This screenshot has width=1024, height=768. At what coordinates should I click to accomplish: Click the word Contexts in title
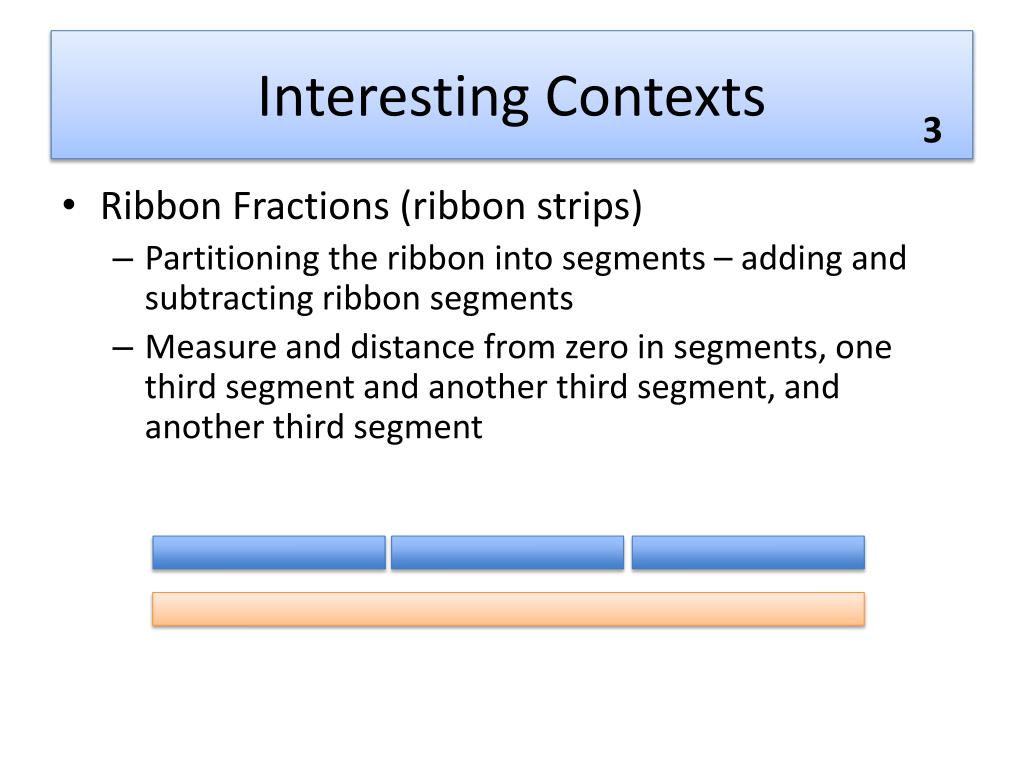[x=654, y=97]
